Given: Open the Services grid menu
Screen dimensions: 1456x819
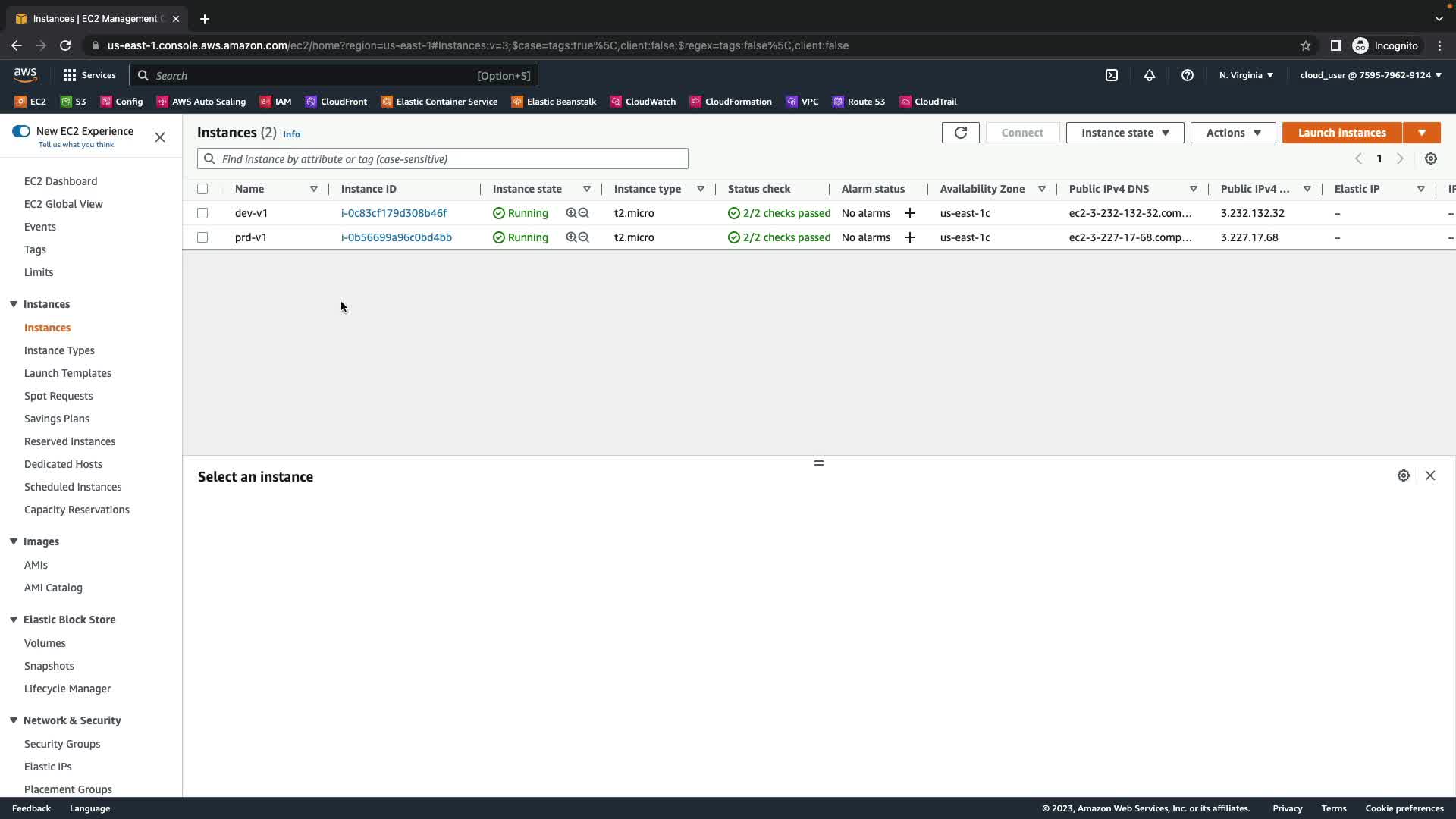Looking at the screenshot, I should point(89,75).
